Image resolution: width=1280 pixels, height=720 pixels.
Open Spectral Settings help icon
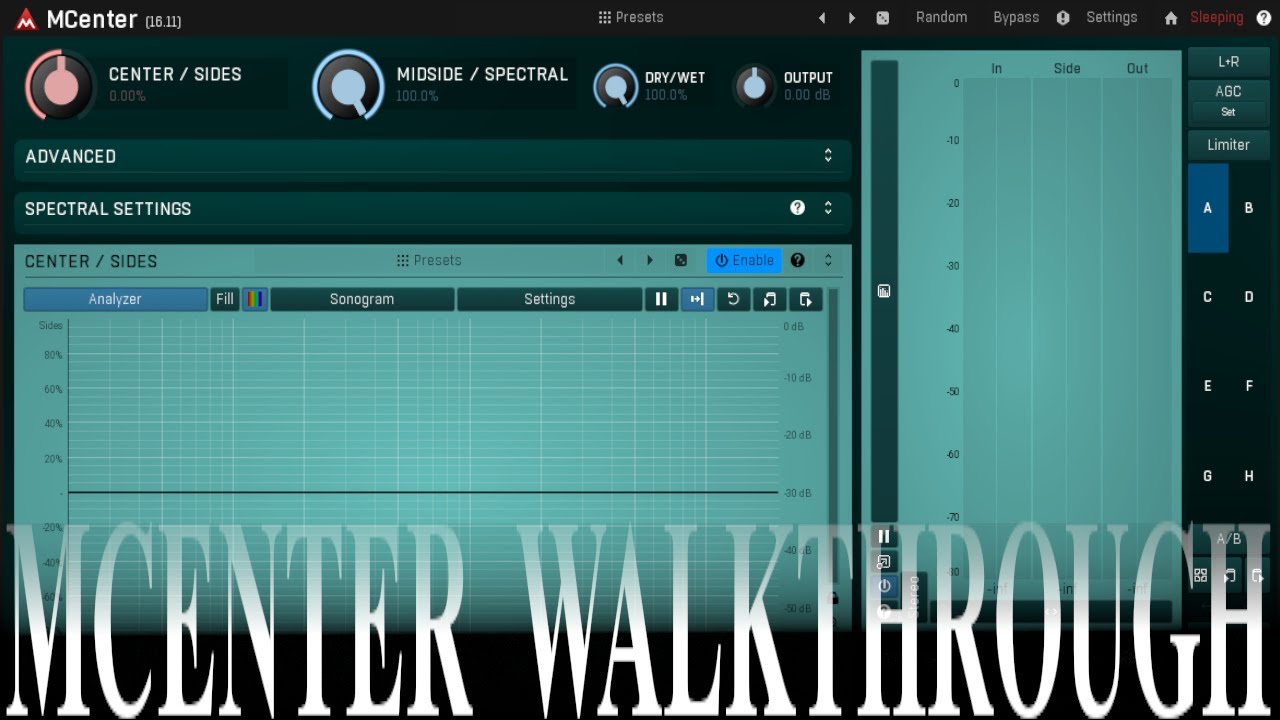(797, 208)
